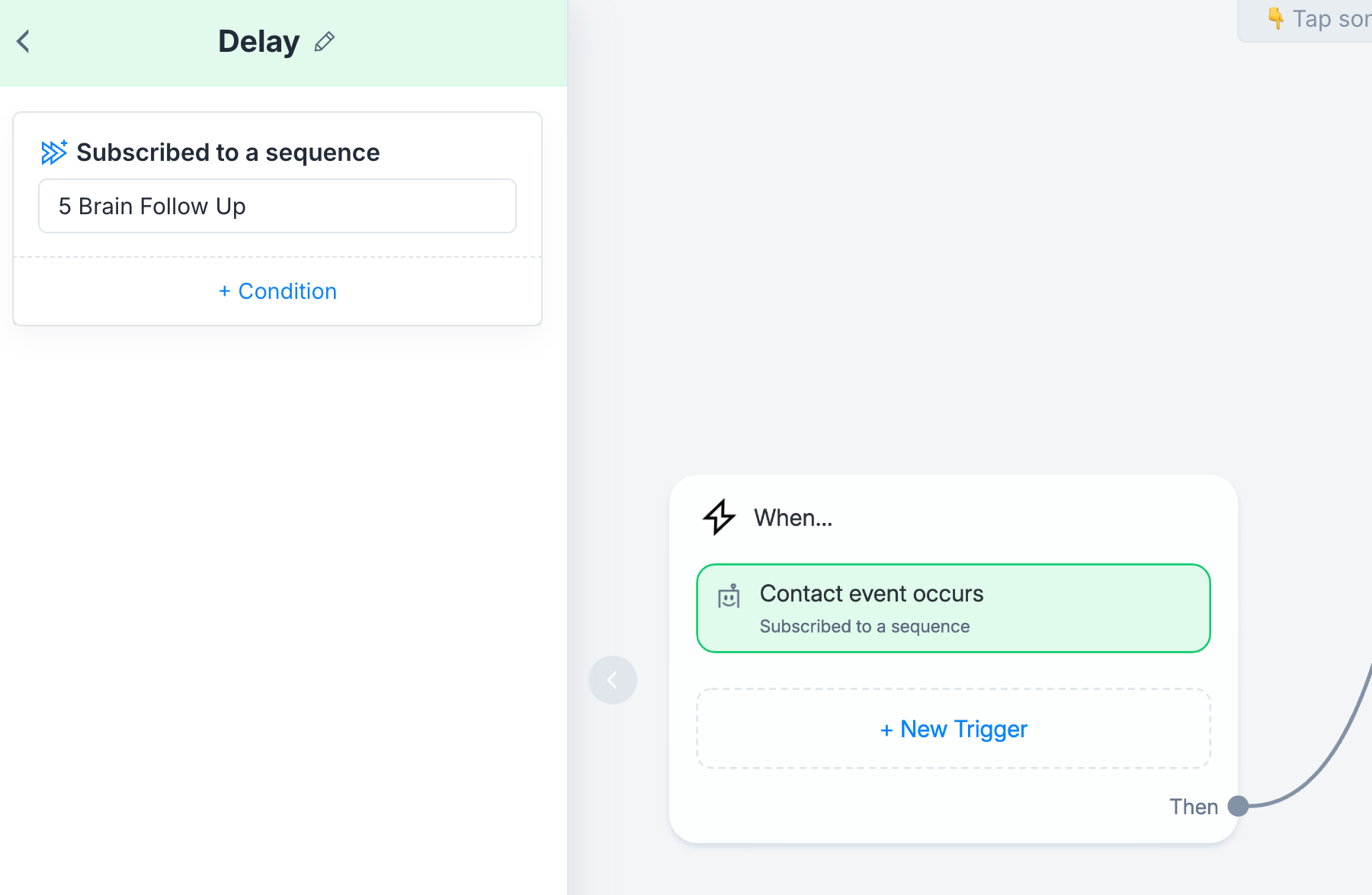Screen dimensions: 1372x895
Task: Open the 5 Brain Follow Up sequence selector
Action: 277,206
